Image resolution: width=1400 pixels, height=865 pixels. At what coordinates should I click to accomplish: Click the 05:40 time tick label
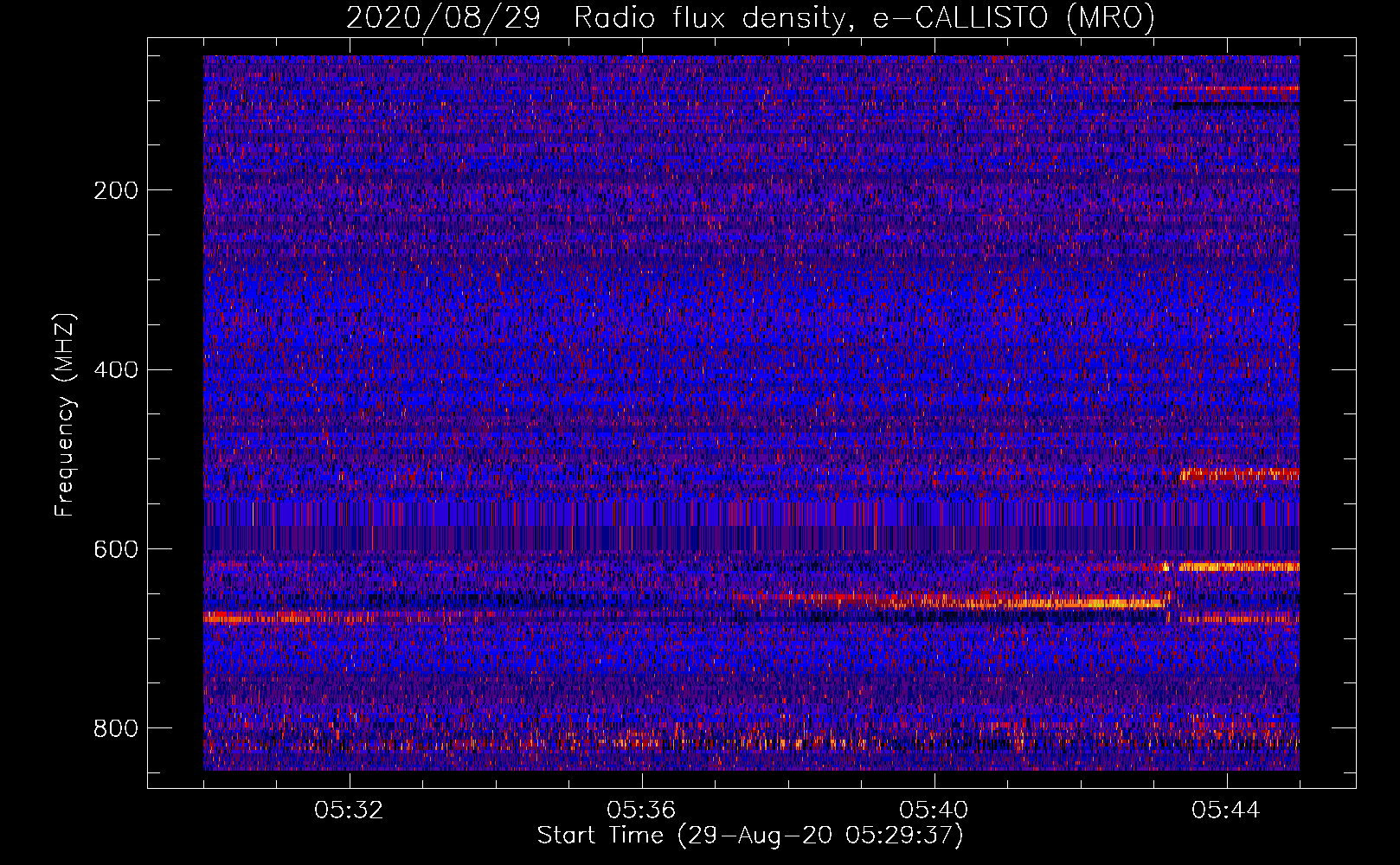click(x=934, y=811)
